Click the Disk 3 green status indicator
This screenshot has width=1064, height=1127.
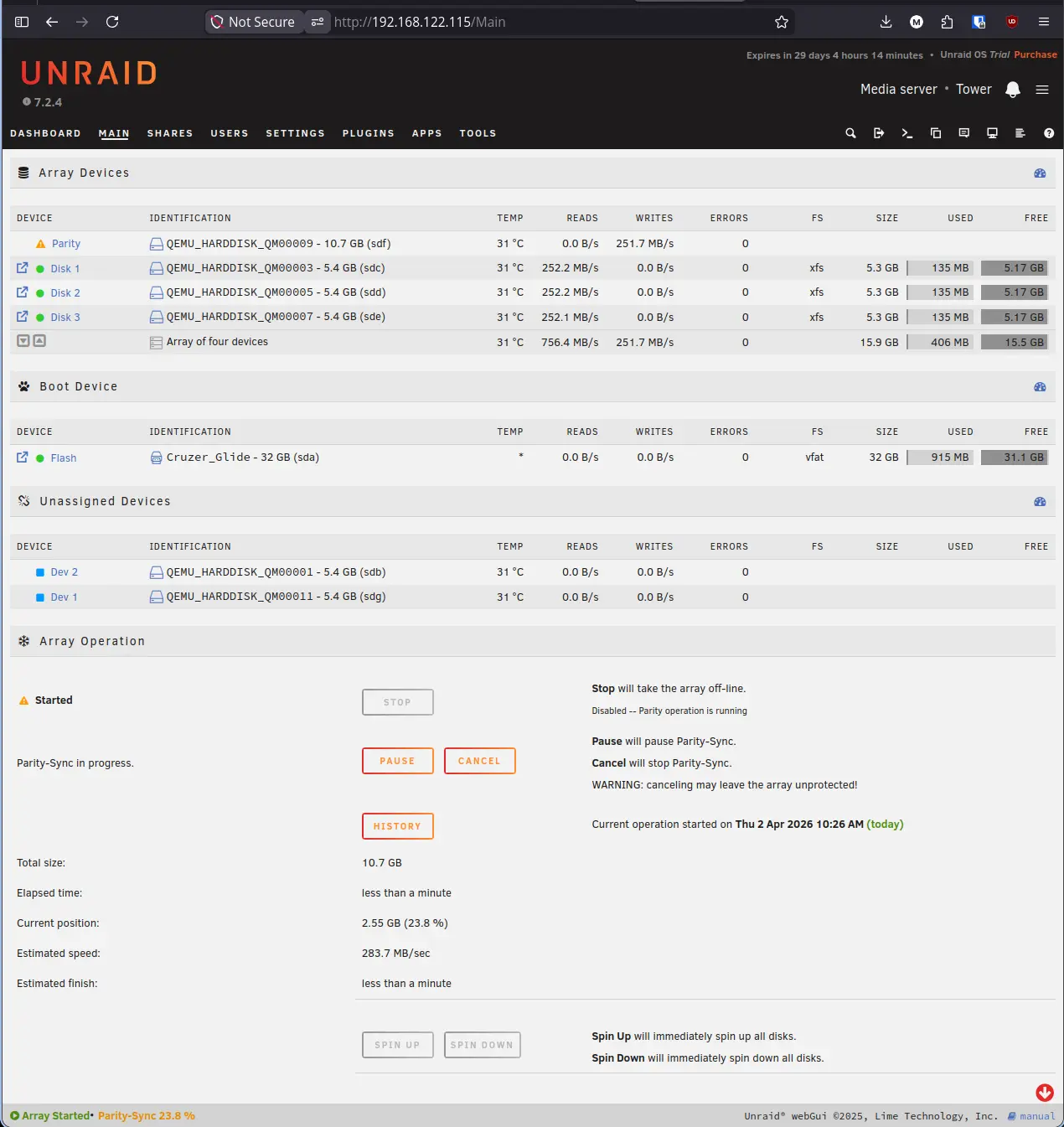tap(40, 318)
